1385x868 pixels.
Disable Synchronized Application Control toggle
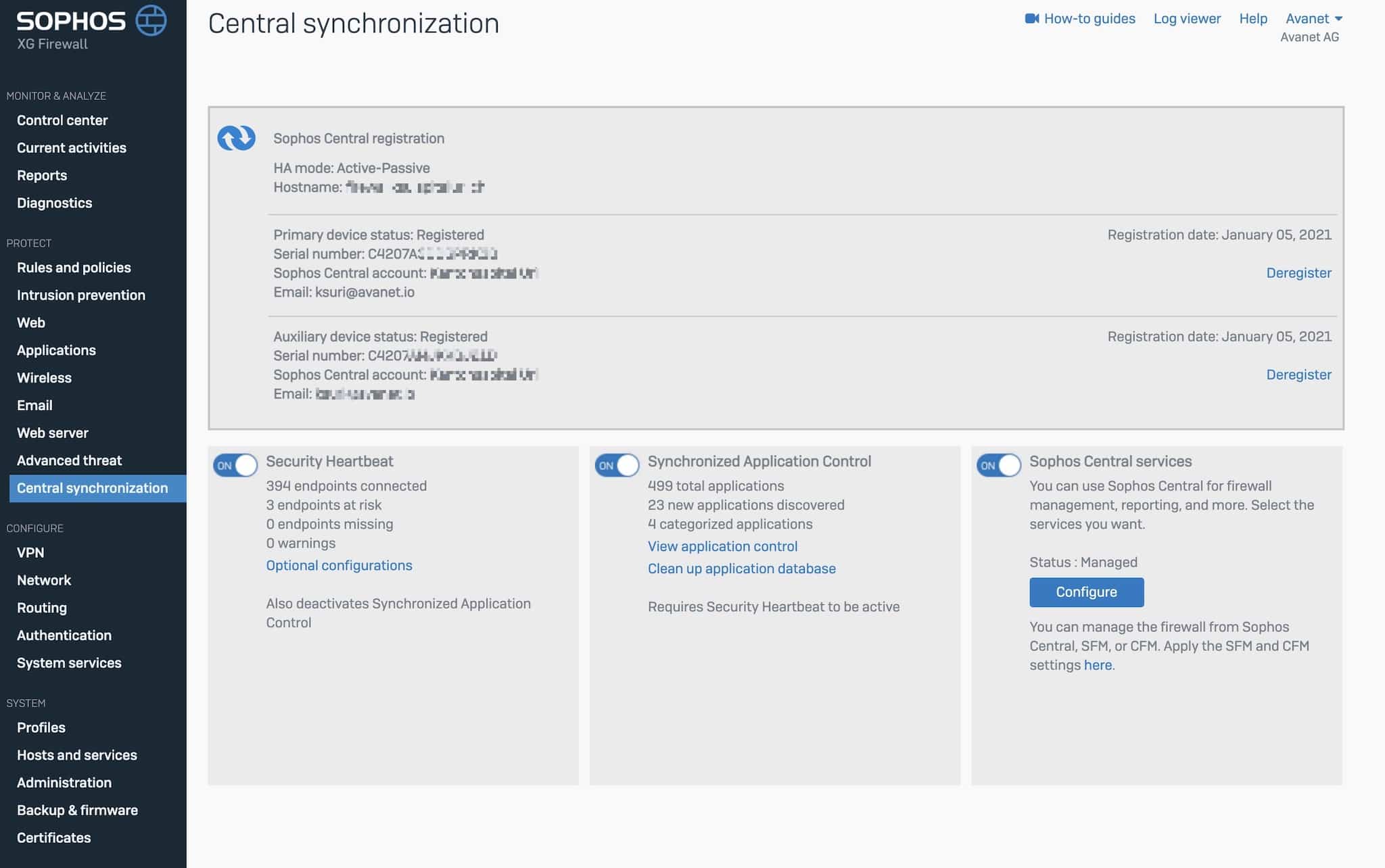click(617, 465)
